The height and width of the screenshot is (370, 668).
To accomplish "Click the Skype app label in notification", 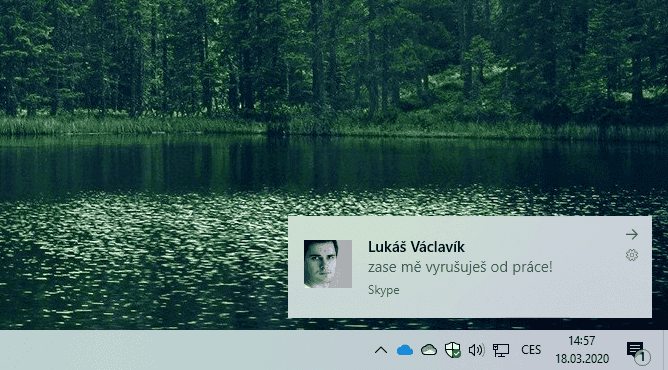I will (384, 290).
